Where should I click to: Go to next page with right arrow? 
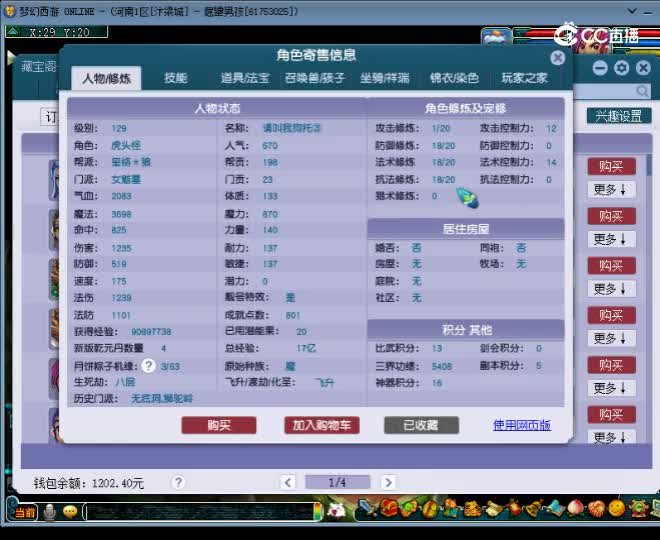coord(388,482)
